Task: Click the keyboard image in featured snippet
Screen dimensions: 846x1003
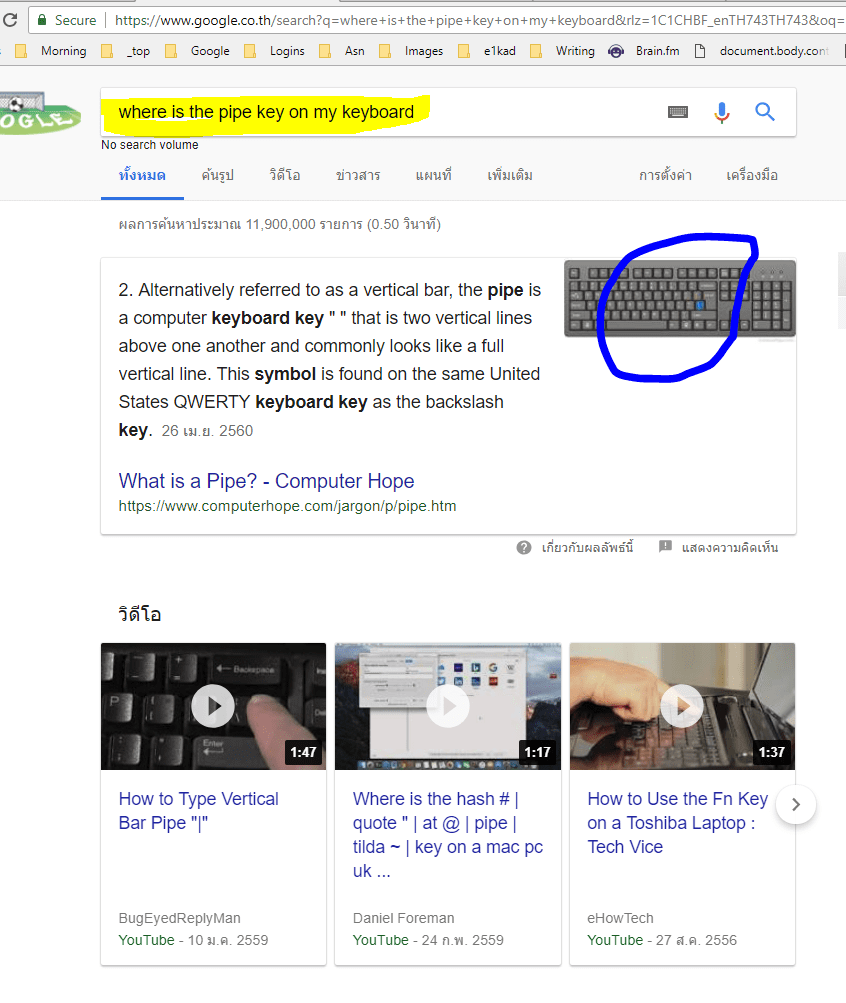Action: click(x=680, y=298)
